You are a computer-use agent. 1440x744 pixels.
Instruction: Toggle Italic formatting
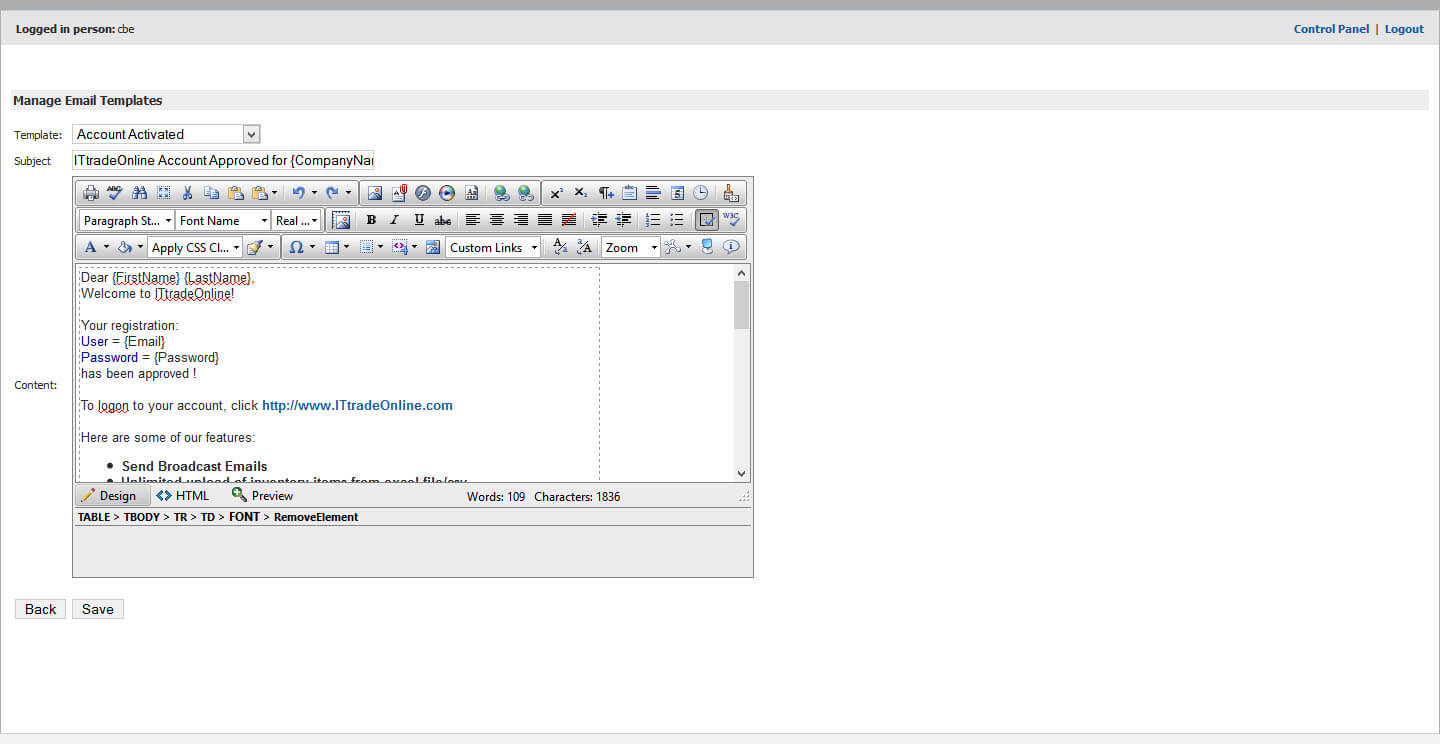pos(395,220)
